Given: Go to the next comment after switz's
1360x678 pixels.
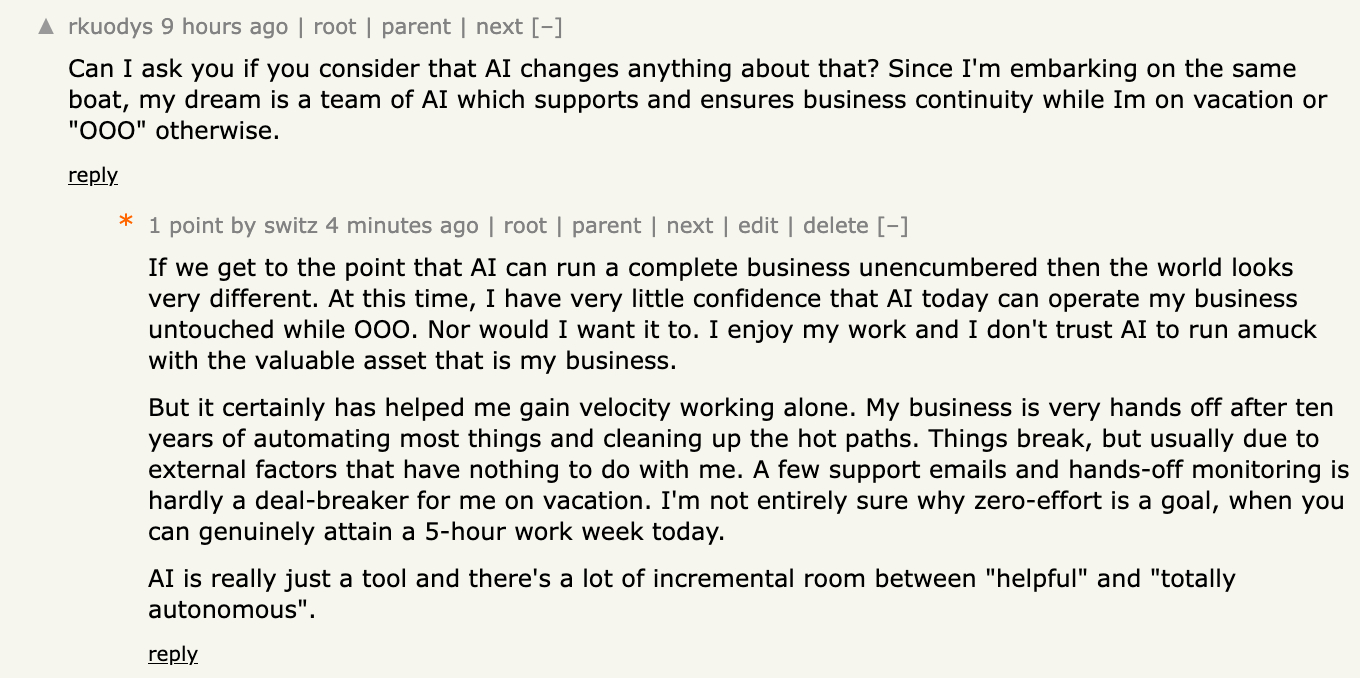Looking at the screenshot, I should (x=690, y=226).
